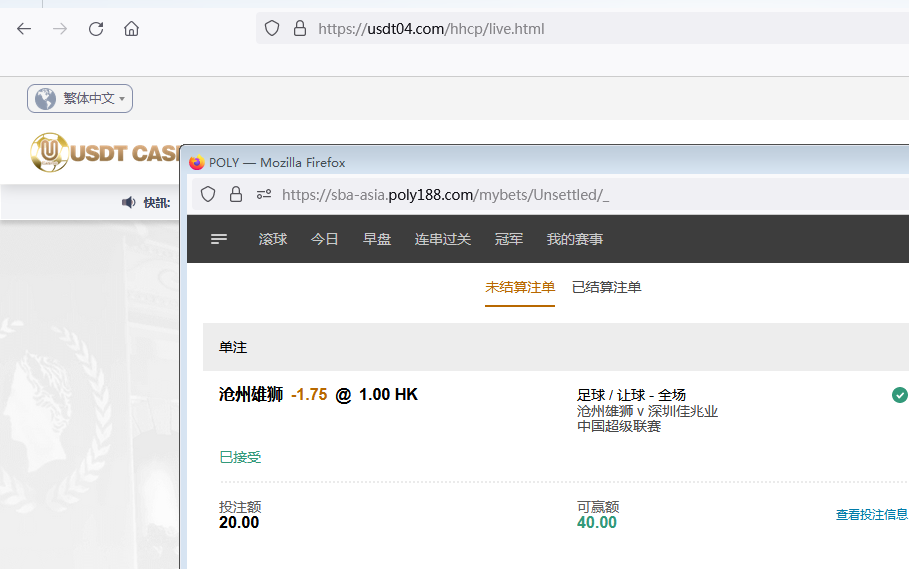Click the Firefox logo in POLY window title
This screenshot has height=569, width=909.
click(197, 162)
